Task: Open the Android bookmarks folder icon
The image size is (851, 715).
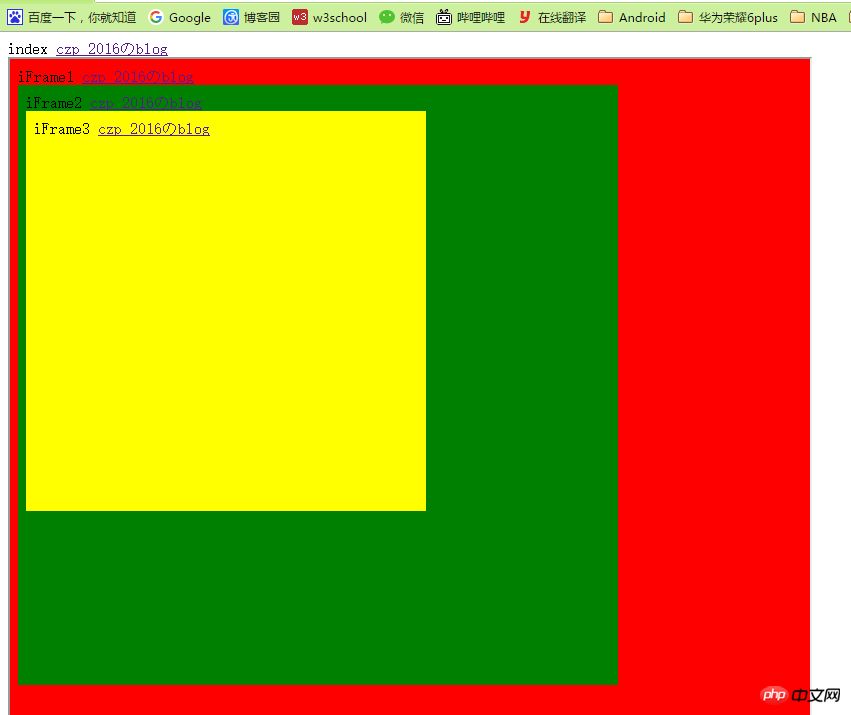Action: point(605,17)
